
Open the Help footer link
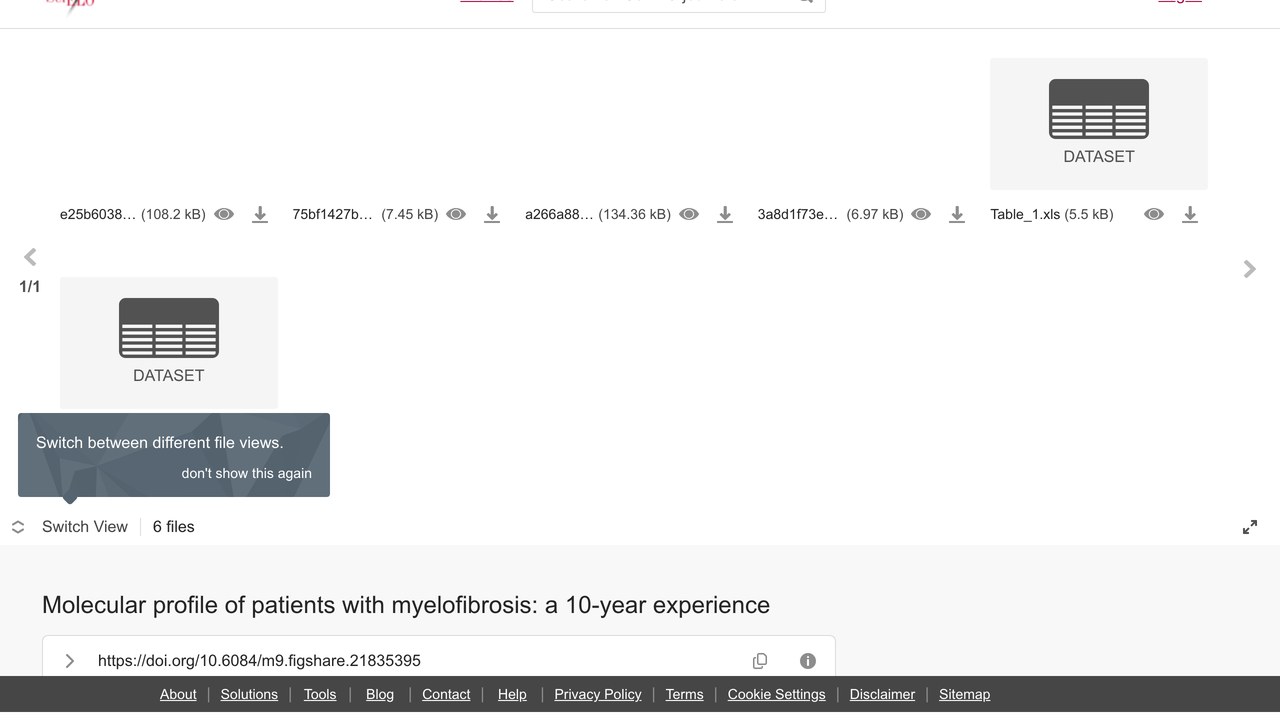click(512, 694)
